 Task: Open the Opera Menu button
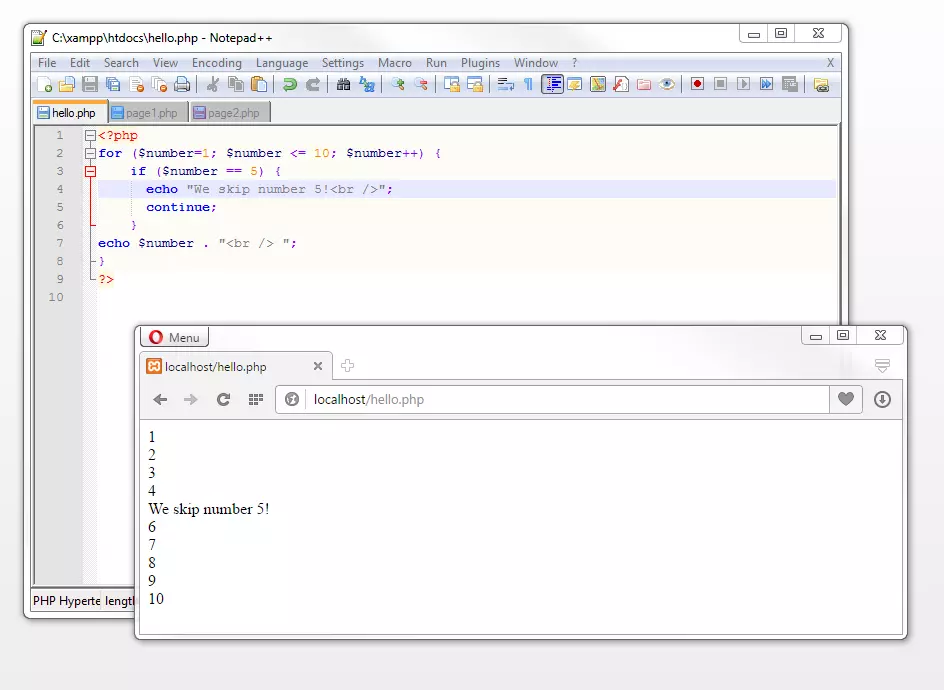click(175, 336)
